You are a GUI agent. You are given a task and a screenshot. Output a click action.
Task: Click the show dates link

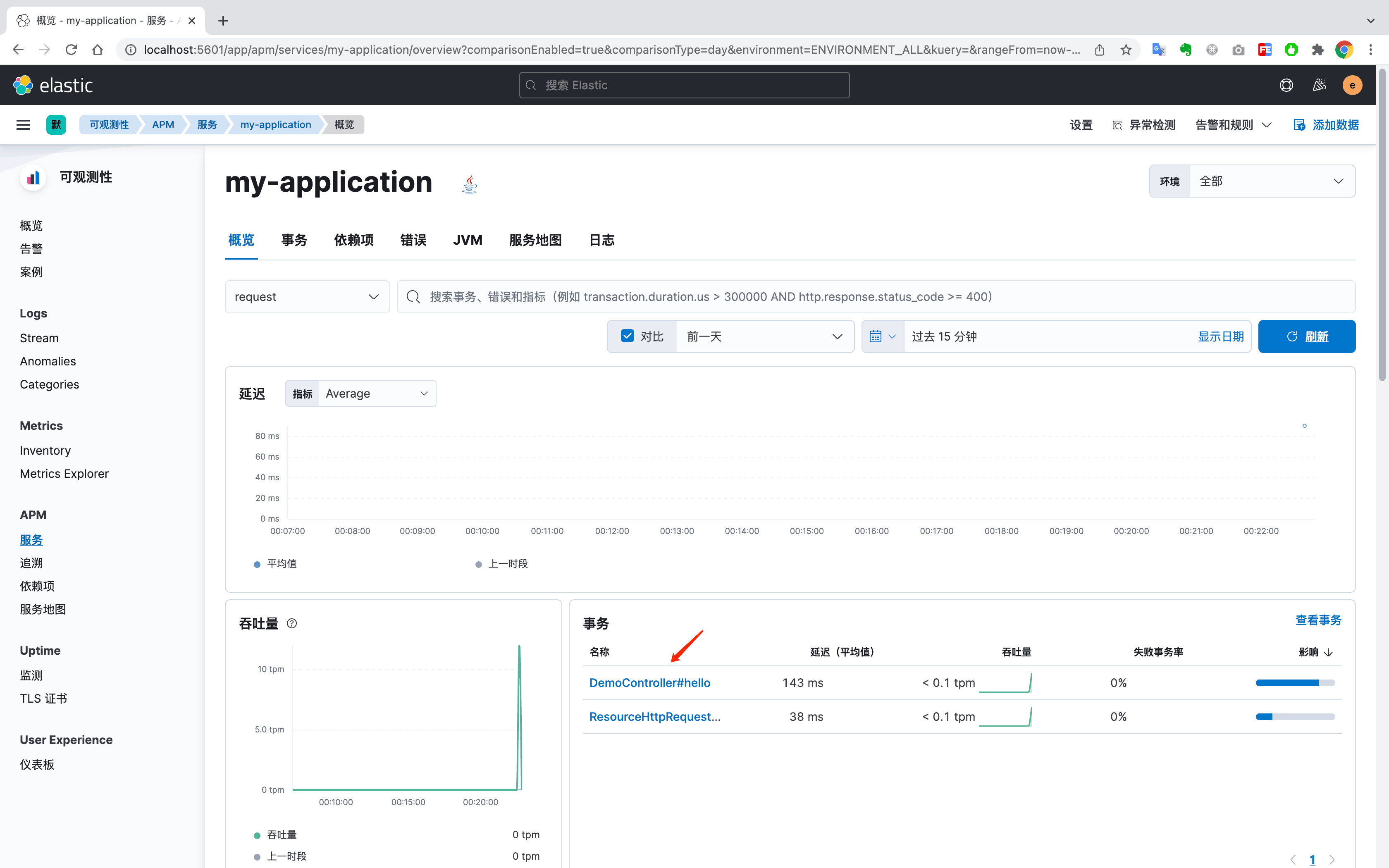pos(1221,336)
